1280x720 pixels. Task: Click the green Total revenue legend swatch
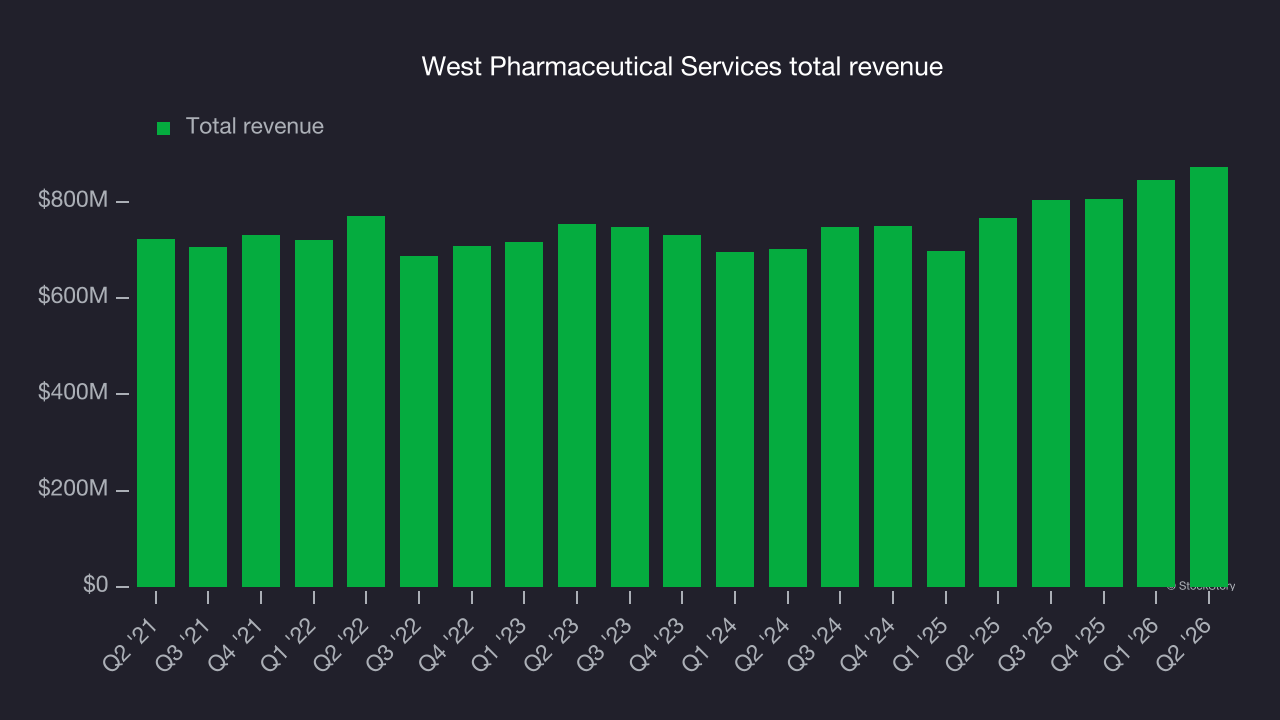[x=164, y=128]
